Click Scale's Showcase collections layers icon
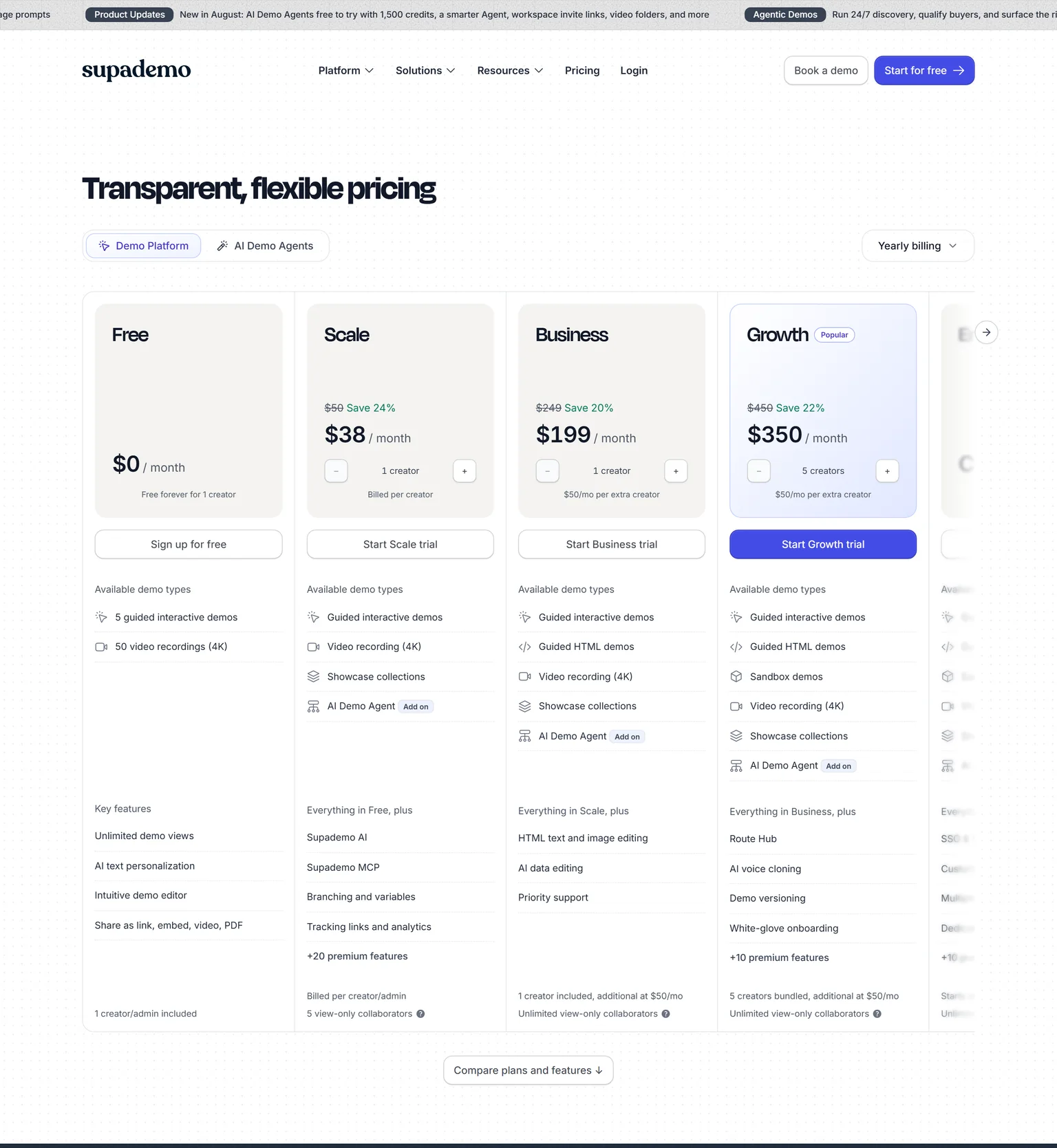This screenshot has height=1148, width=1057. 313,676
